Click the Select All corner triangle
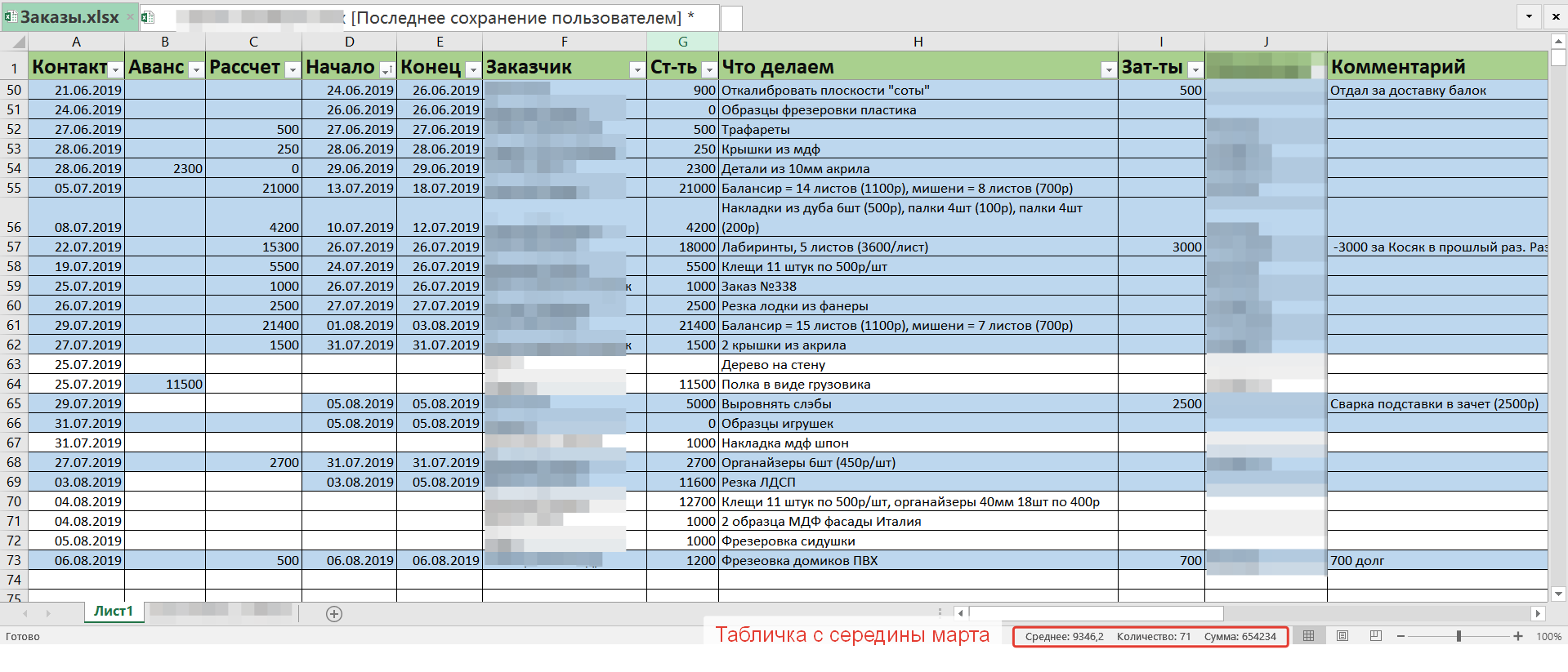 (14, 42)
